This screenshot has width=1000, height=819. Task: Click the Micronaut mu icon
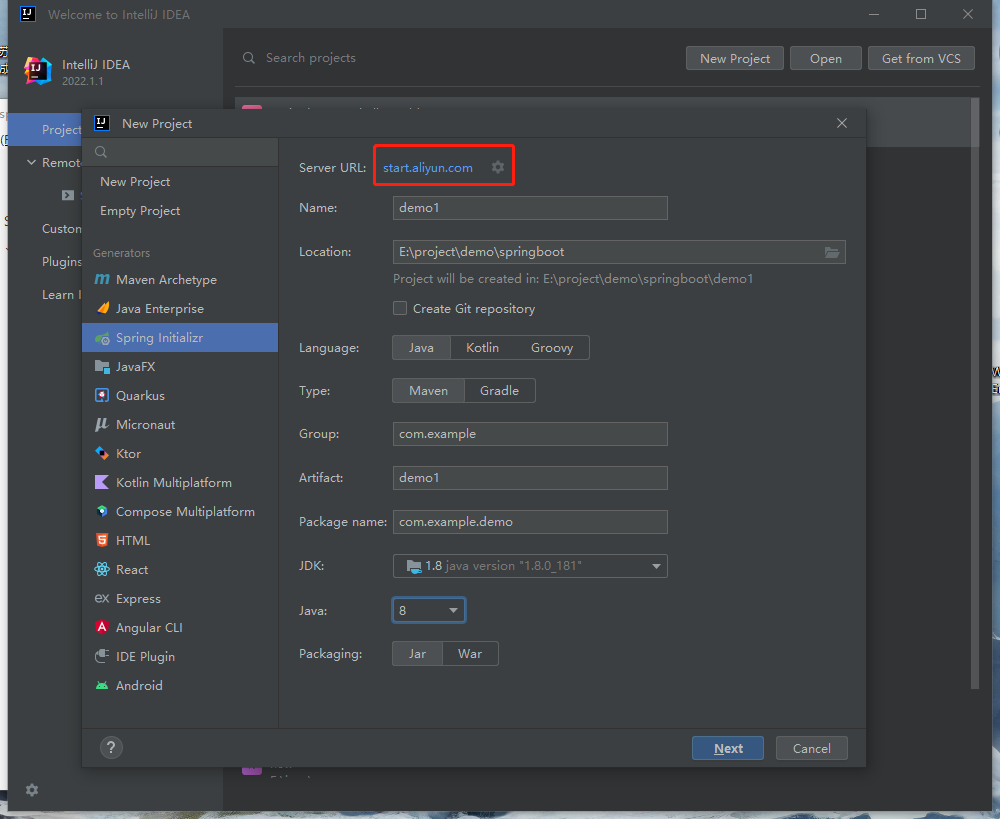(x=102, y=424)
